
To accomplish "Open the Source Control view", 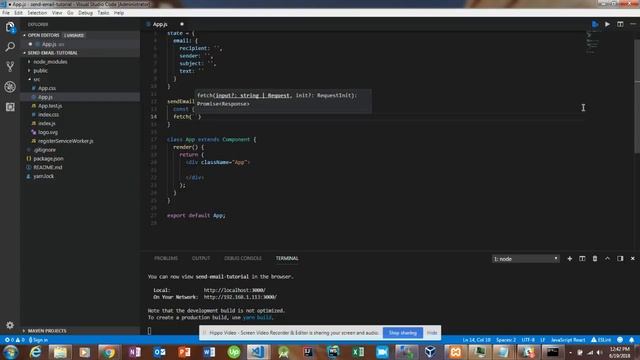I will pos(10,67).
